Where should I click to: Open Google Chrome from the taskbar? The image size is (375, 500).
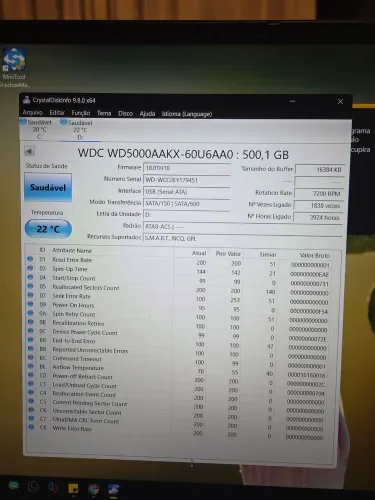(x=94, y=489)
